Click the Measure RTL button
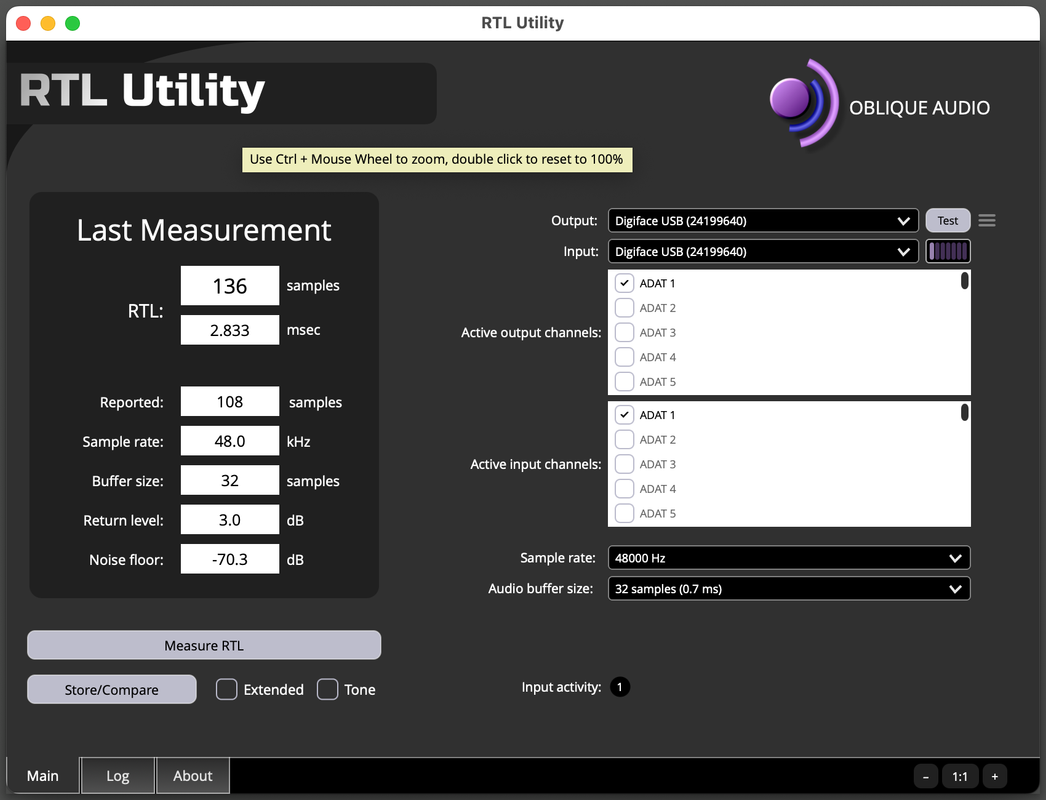 click(204, 645)
